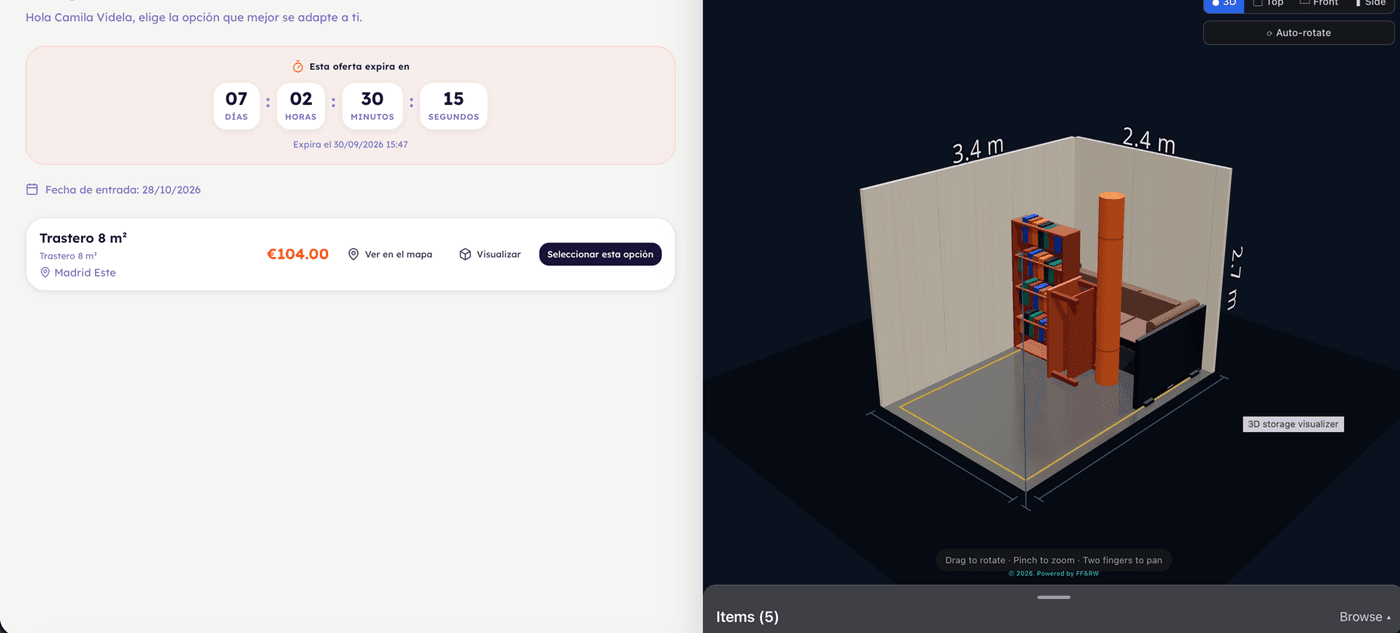Screen dimensions: 1400x633
Task: Click the 'Trastero 8 m²' card title
Action: point(83,238)
